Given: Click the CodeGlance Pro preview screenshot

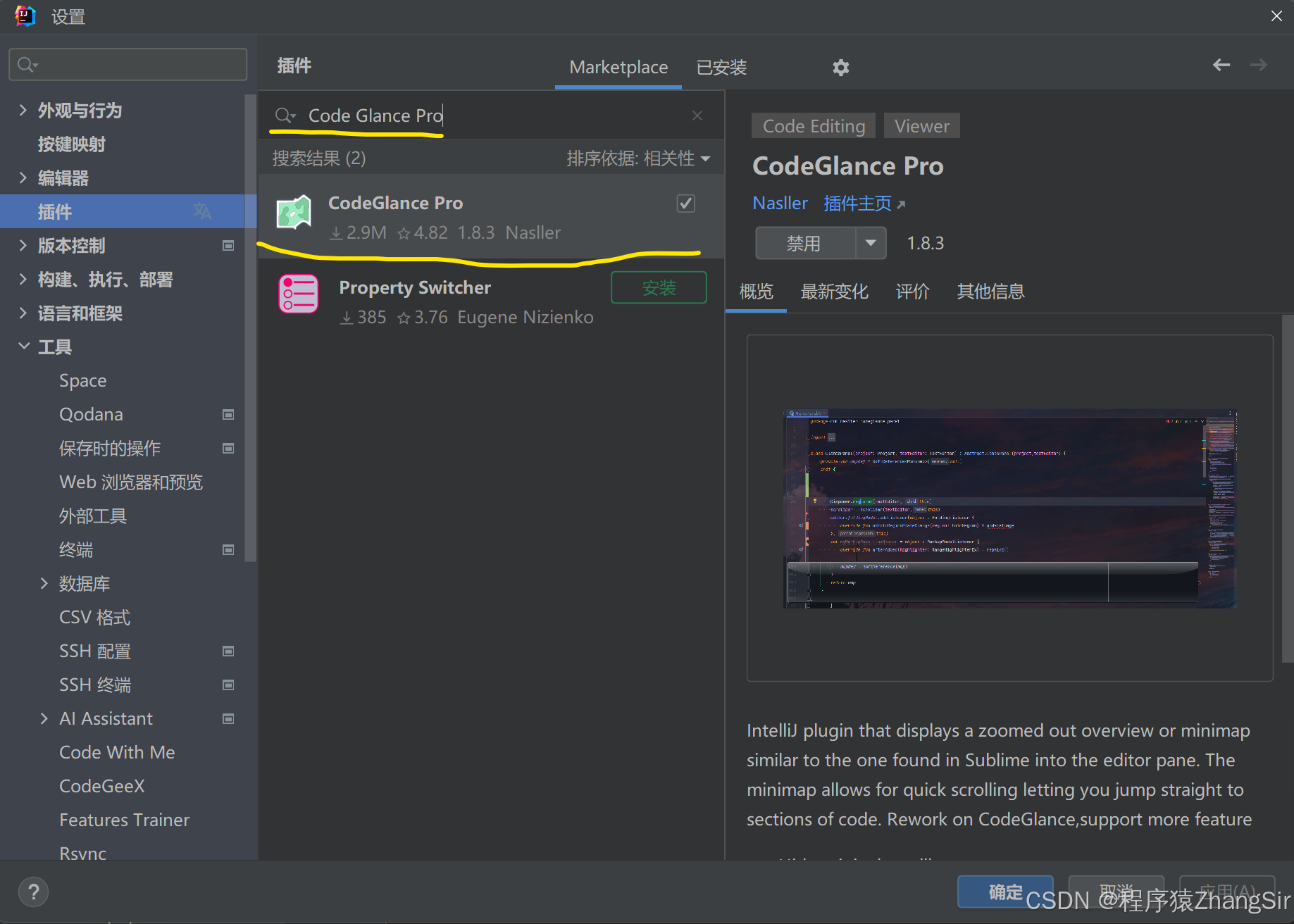Looking at the screenshot, I should coord(1010,508).
